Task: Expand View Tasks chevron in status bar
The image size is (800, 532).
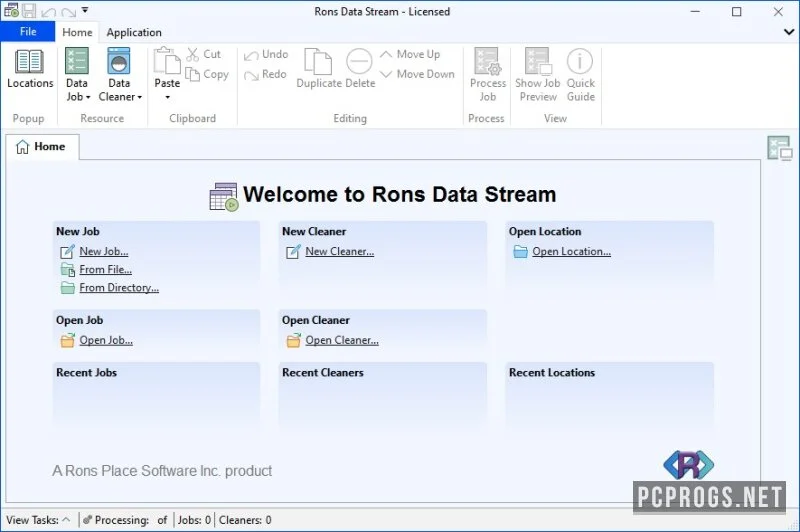Action: (x=66, y=520)
